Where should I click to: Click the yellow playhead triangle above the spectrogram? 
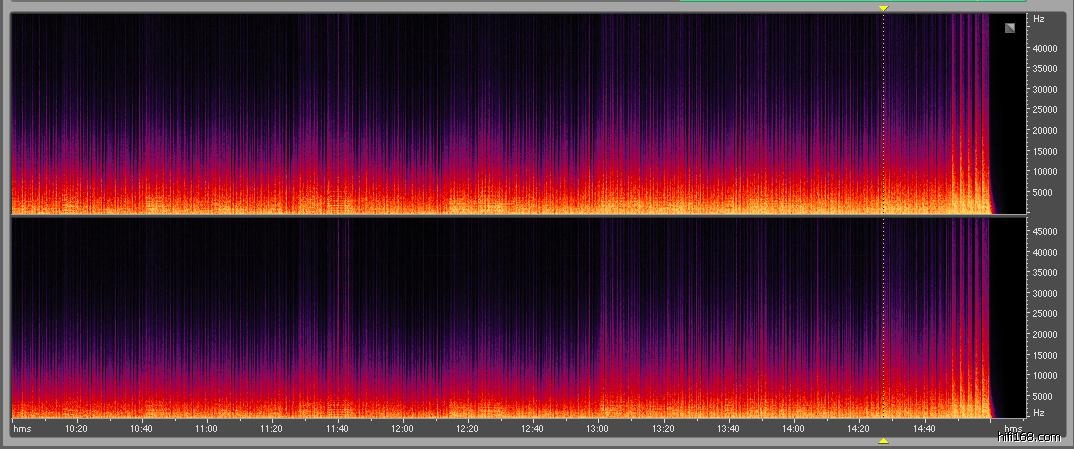coord(883,8)
